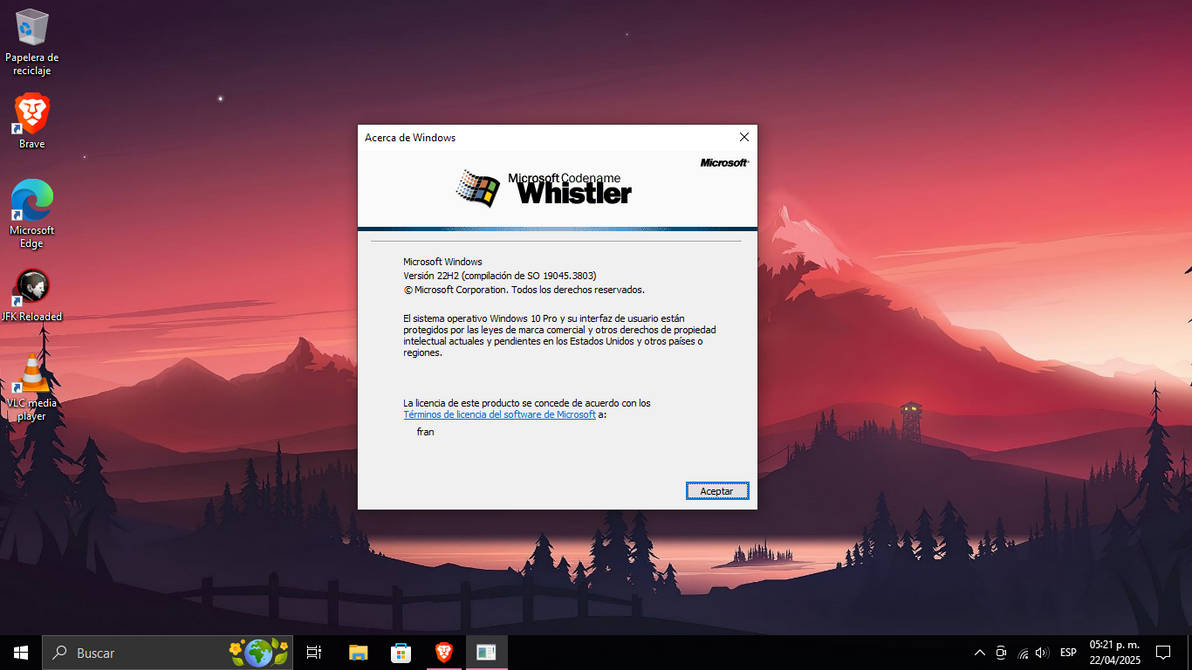1192x670 pixels.
Task: Open the Action Center notifications icon
Action: pos(1163,653)
